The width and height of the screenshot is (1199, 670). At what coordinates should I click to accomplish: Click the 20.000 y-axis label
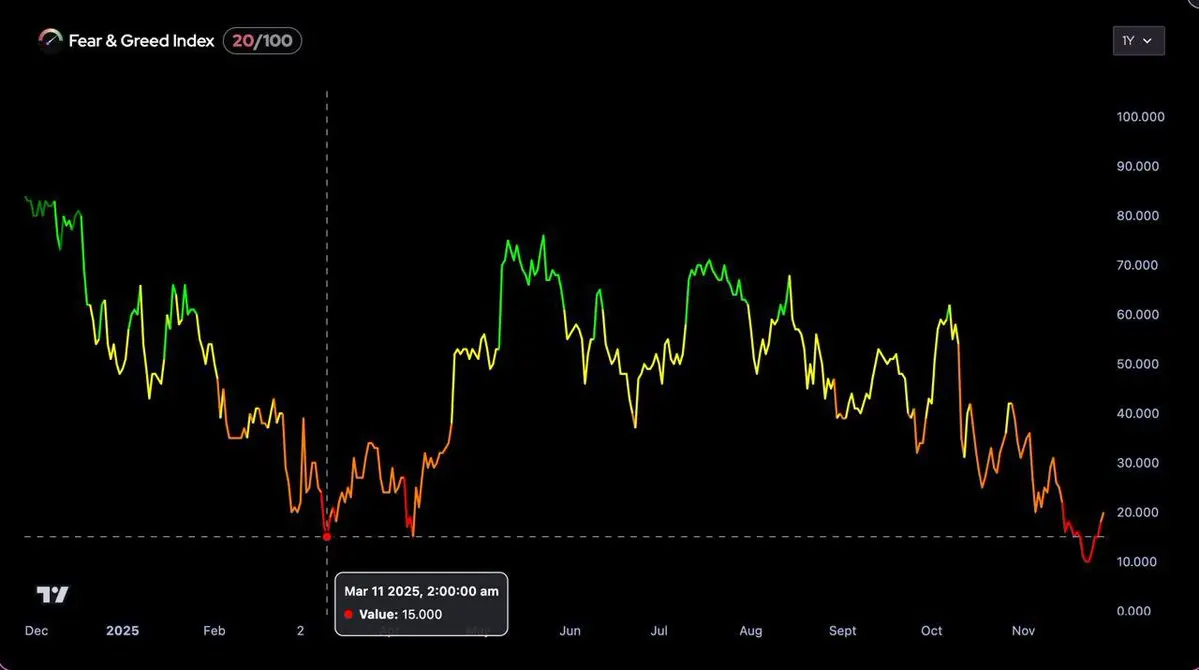click(x=1137, y=512)
